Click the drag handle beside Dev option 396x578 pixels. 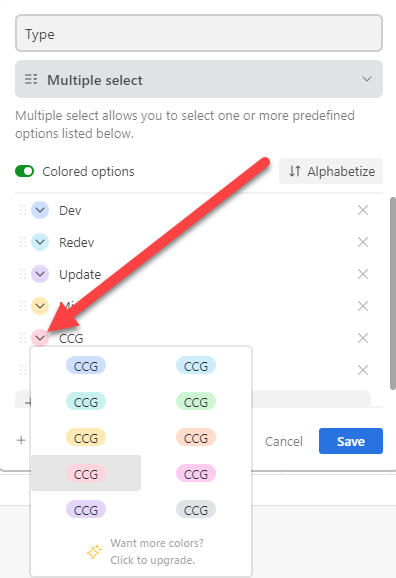click(23, 210)
